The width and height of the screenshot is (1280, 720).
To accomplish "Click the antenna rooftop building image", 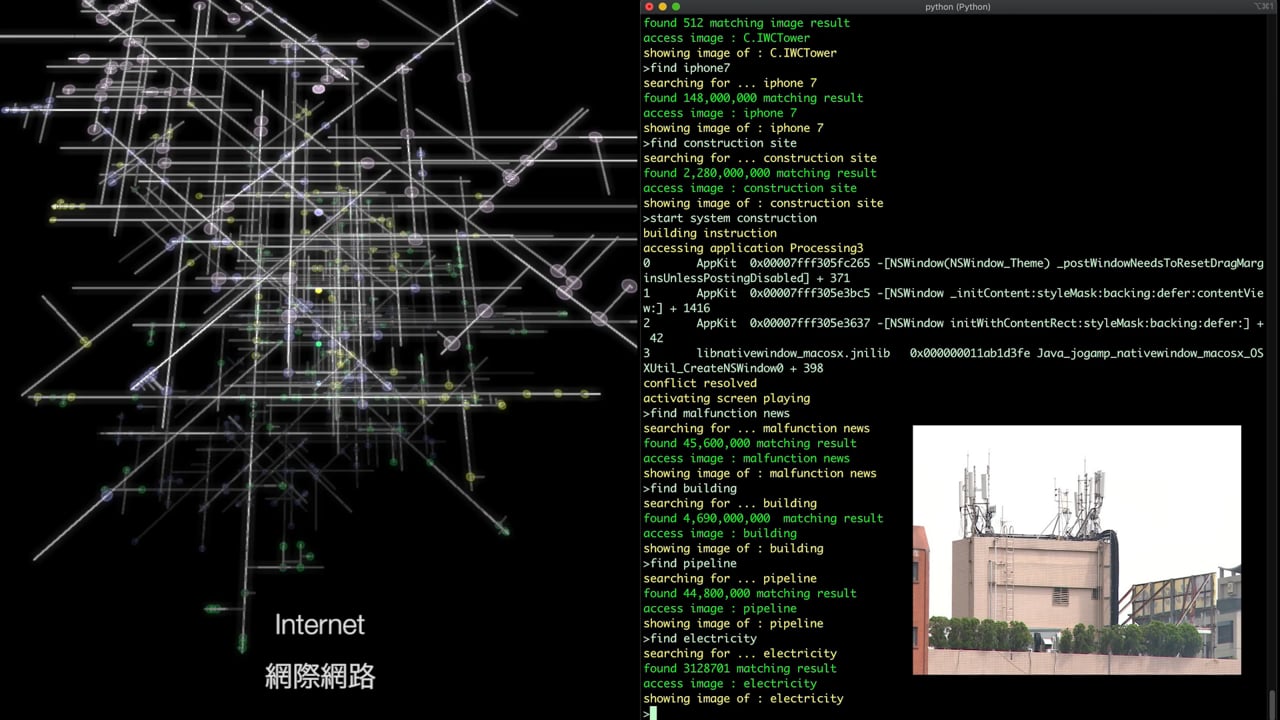I will pyautogui.click(x=1077, y=550).
